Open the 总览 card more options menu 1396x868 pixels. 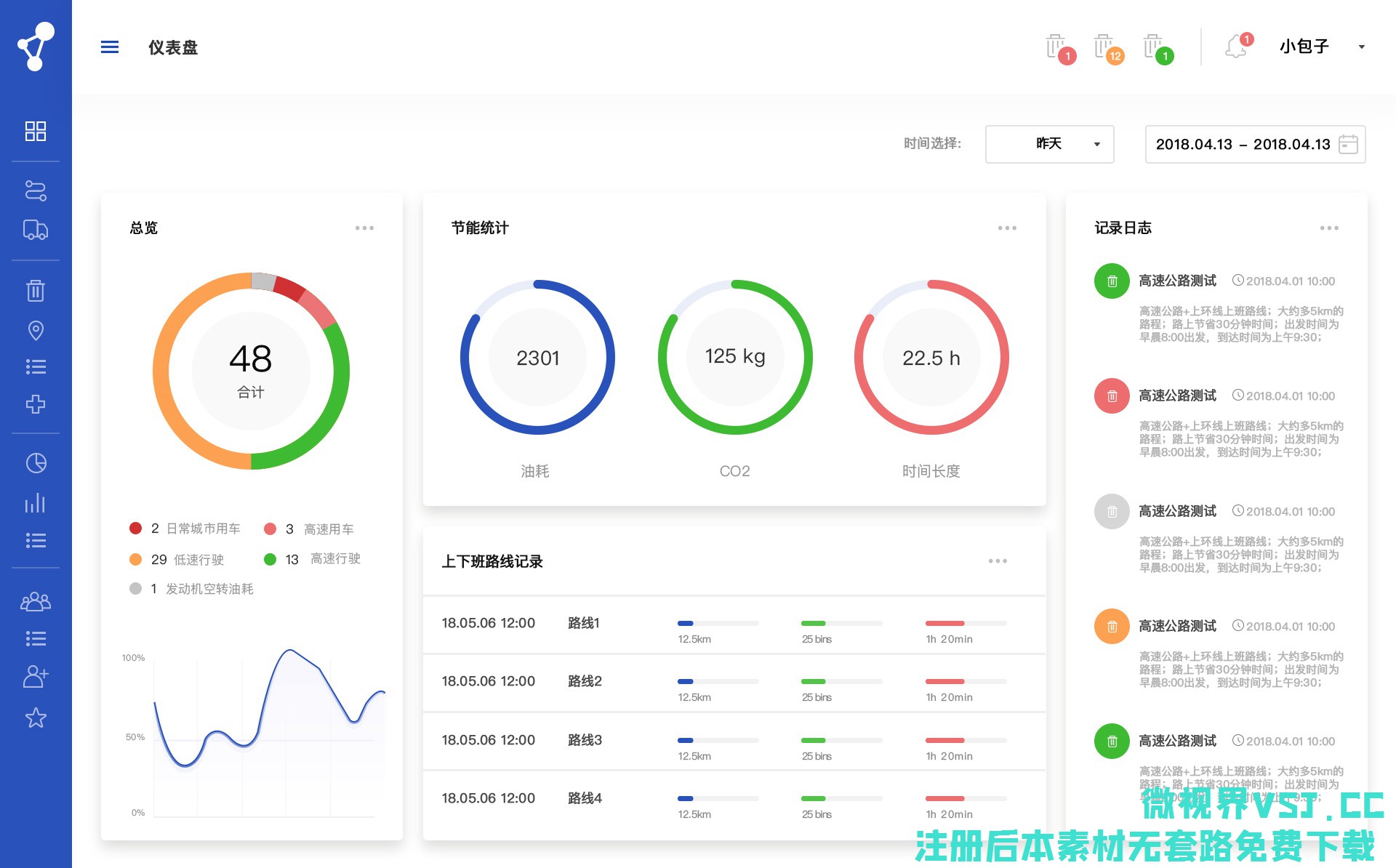364,228
